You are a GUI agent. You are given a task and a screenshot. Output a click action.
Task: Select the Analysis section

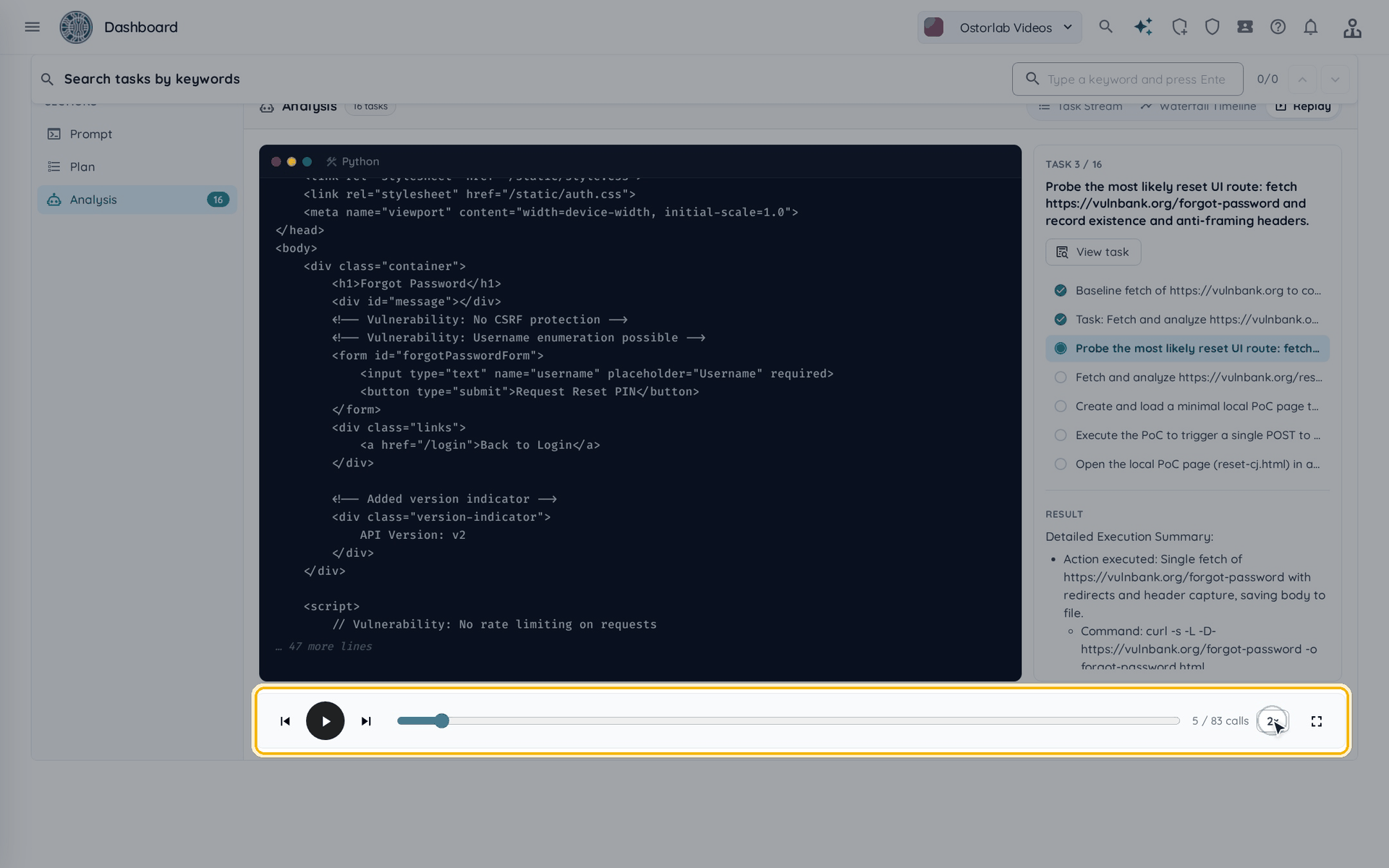click(x=137, y=200)
